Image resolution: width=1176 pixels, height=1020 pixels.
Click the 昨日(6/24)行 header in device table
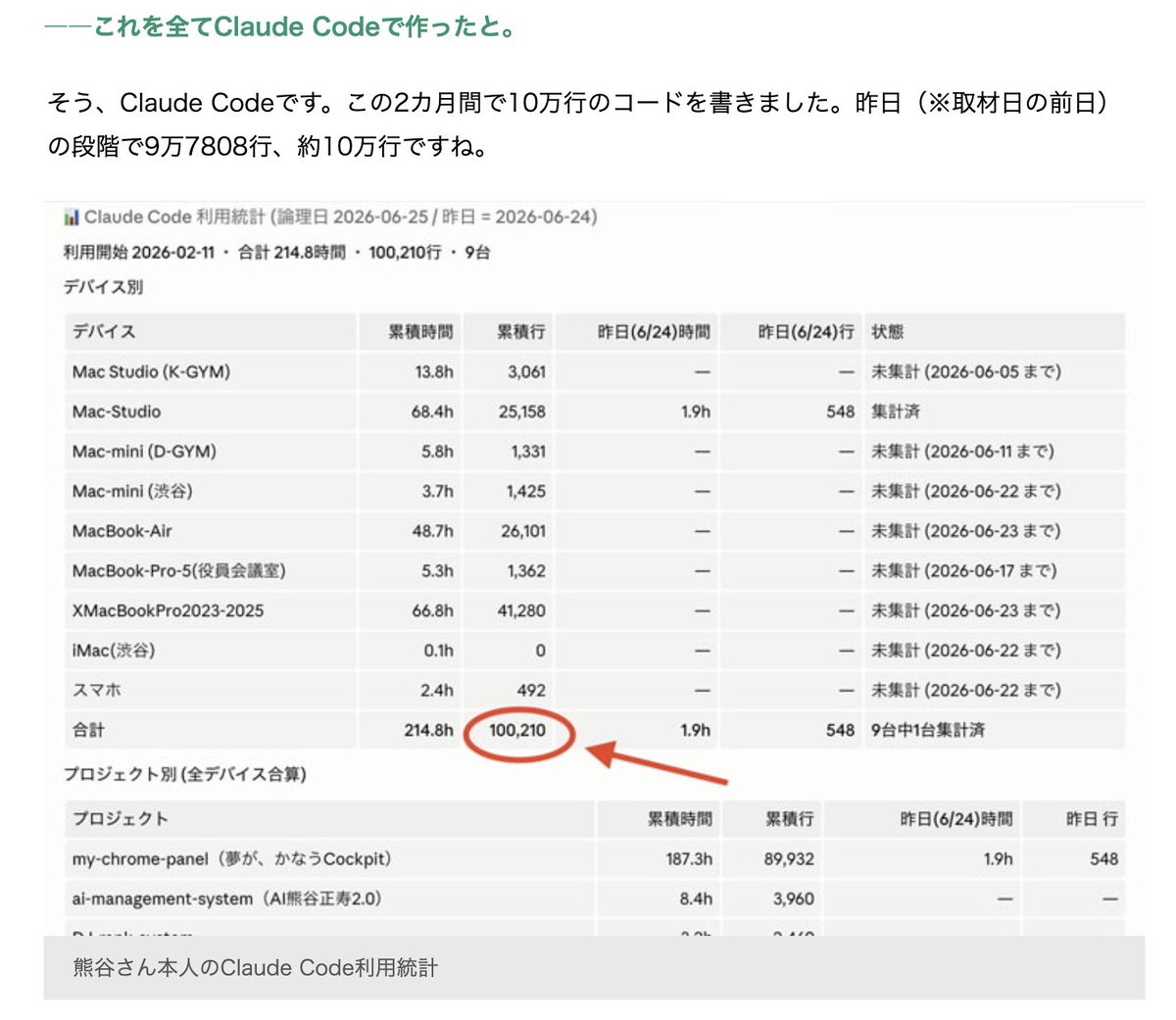[806, 332]
